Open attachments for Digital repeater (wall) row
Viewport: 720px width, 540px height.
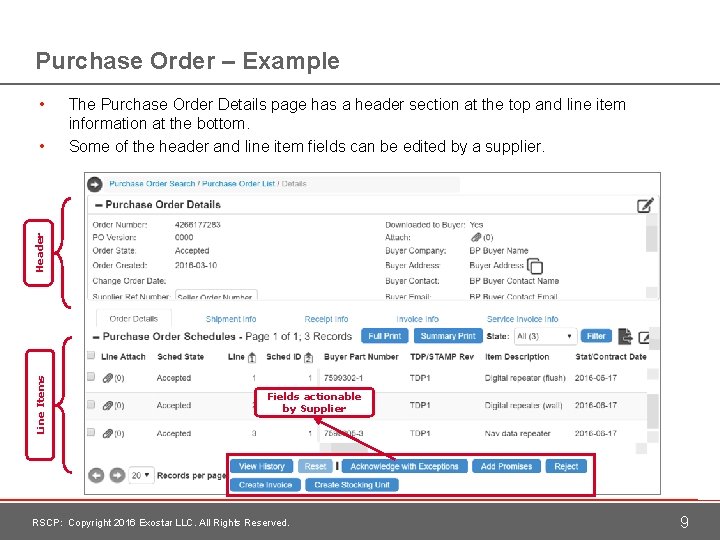[x=107, y=405]
